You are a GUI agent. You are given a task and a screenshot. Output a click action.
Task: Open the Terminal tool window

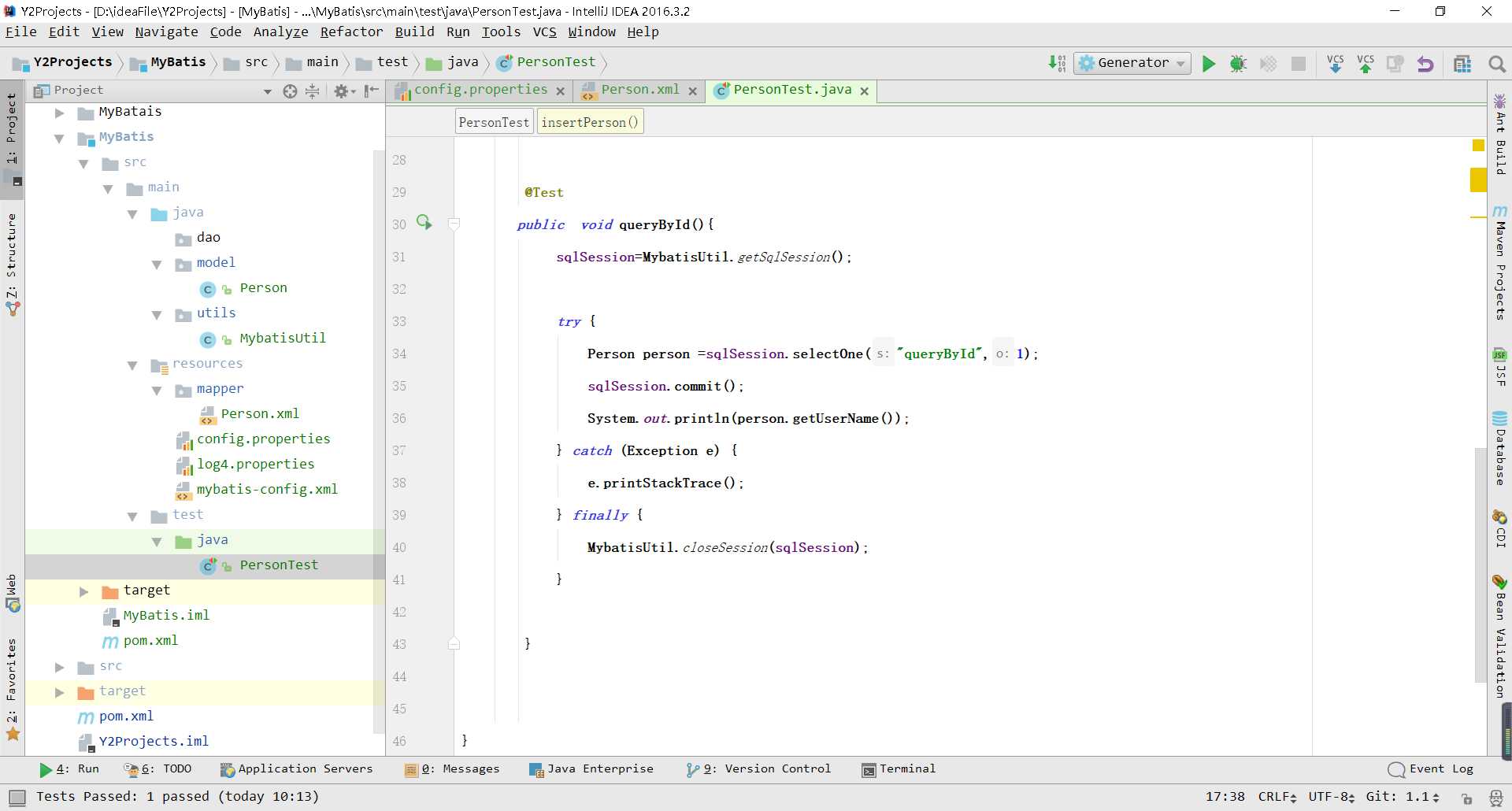pyautogui.click(x=899, y=769)
